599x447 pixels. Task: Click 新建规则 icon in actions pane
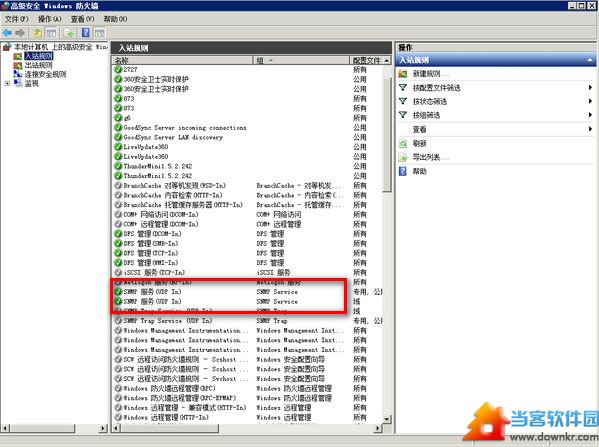point(403,74)
